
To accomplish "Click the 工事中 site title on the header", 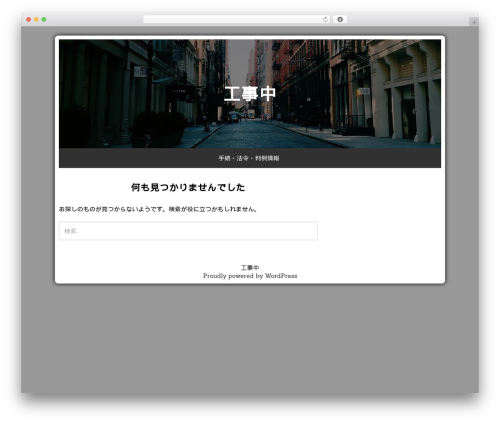I will [250, 94].
